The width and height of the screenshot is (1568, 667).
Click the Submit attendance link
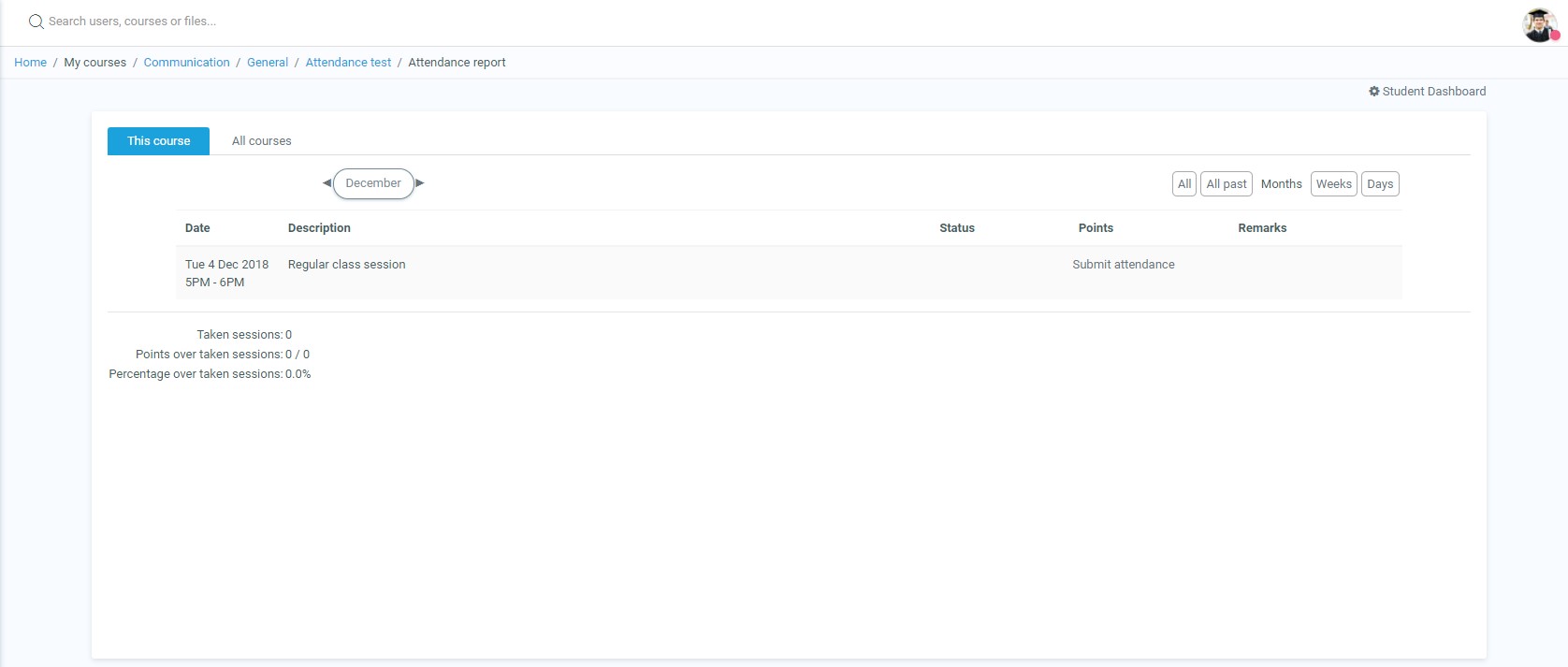click(1123, 265)
